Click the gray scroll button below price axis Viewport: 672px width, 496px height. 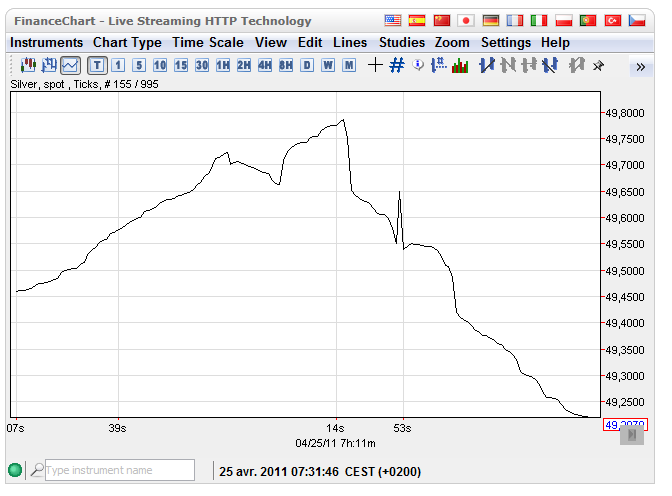pos(632,436)
